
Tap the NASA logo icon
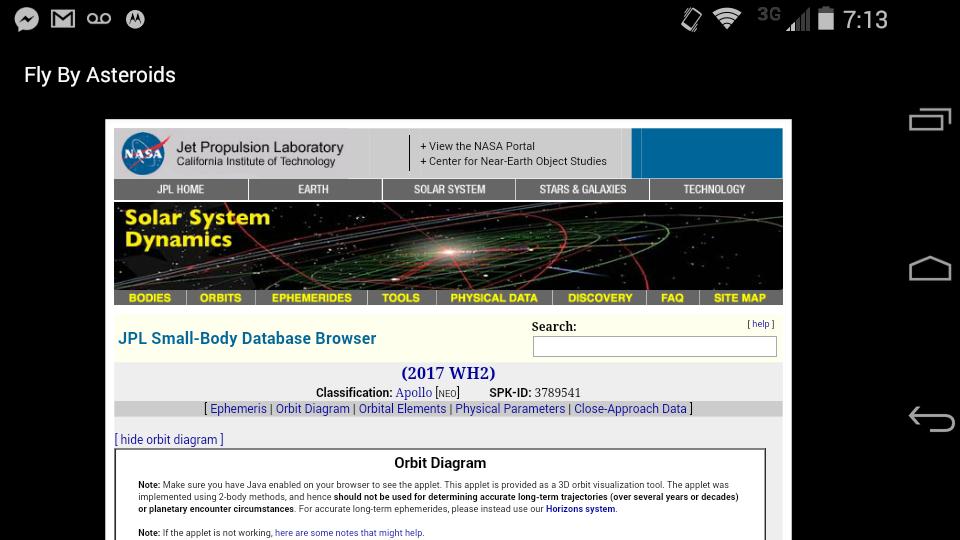[144, 154]
